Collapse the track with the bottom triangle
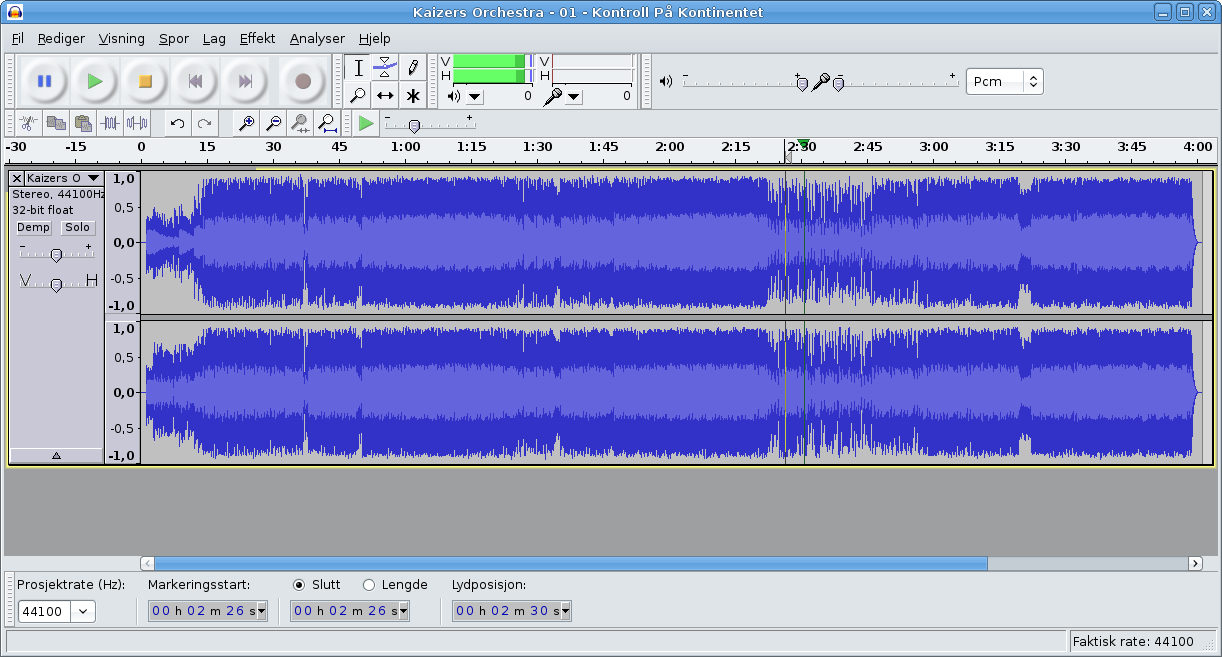 (56, 455)
